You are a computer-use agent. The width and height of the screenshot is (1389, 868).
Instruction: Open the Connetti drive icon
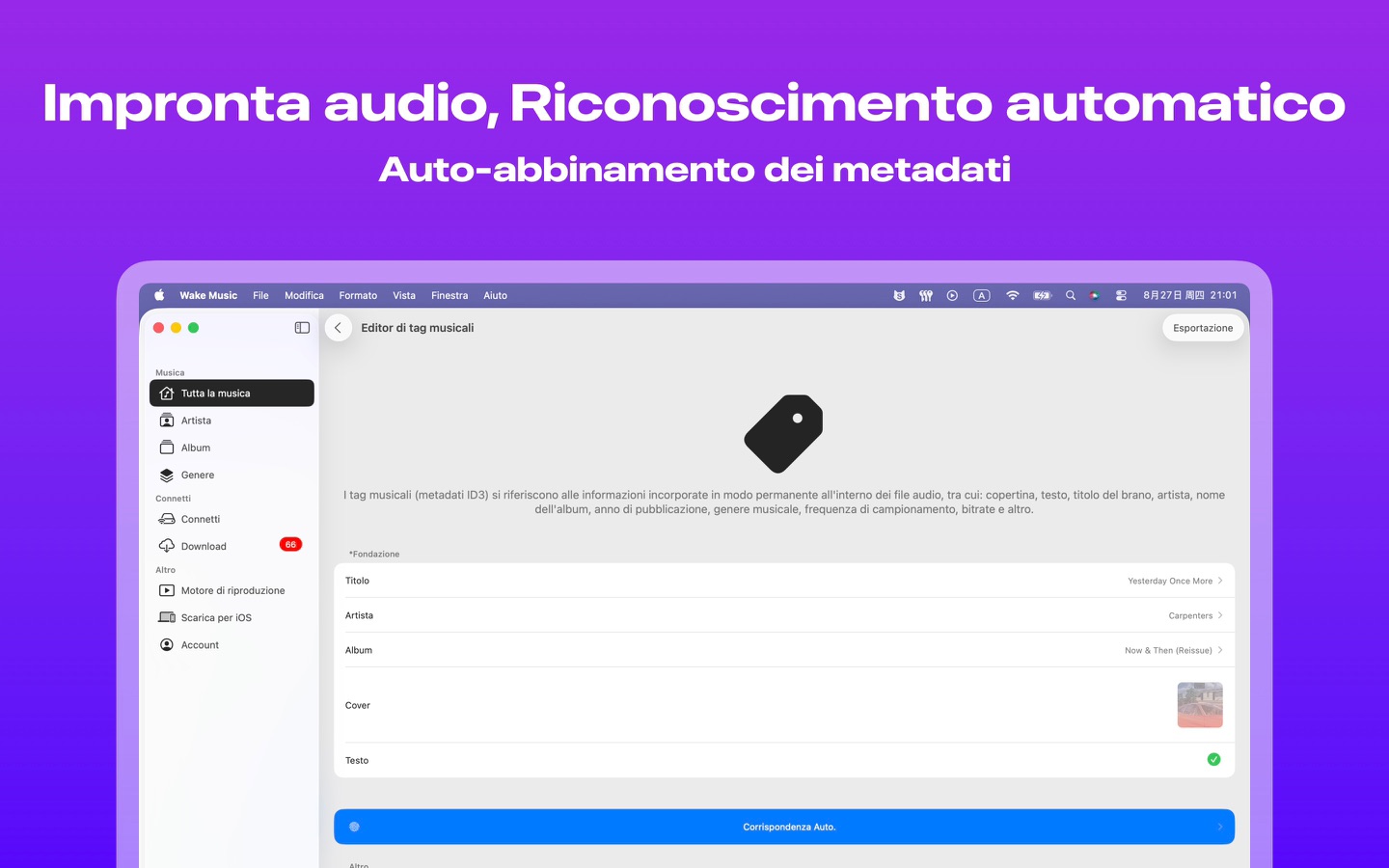[167, 519]
